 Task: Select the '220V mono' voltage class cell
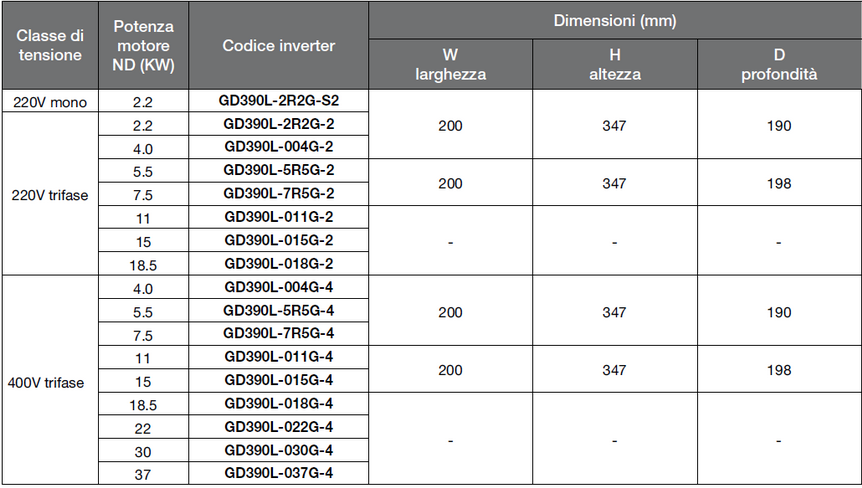[x=50, y=101]
